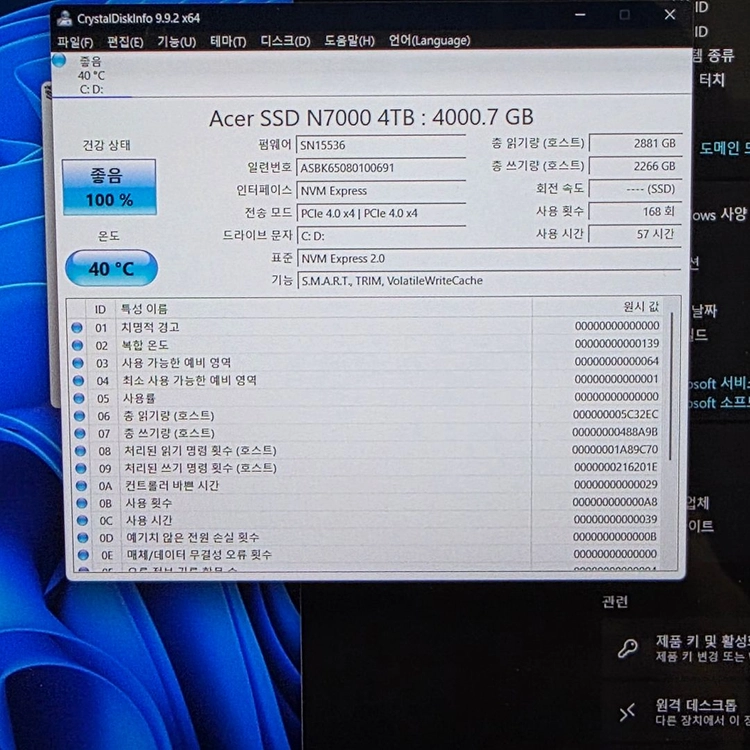Click the 40 °C temperature button
The width and height of the screenshot is (750, 750).
coord(111,268)
